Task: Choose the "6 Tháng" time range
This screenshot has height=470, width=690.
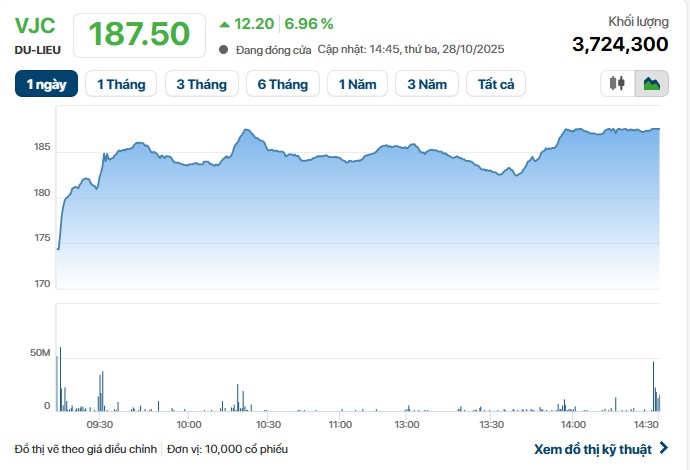Action: click(x=283, y=84)
